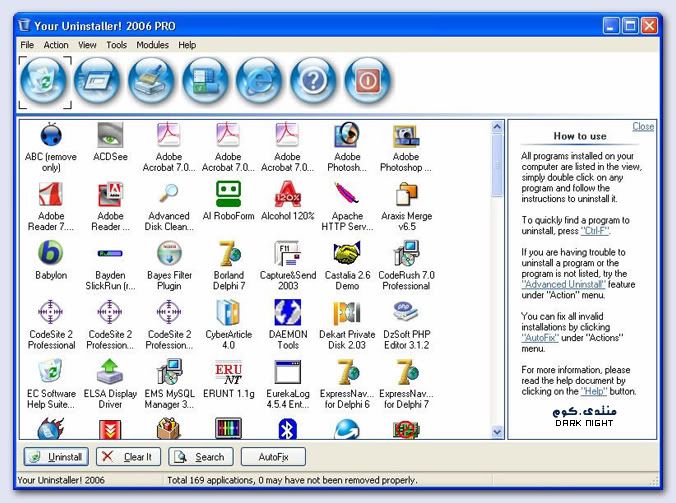This screenshot has height=503, width=676.
Task: Select the CyberArticle 4.0 icon
Action: click(228, 312)
